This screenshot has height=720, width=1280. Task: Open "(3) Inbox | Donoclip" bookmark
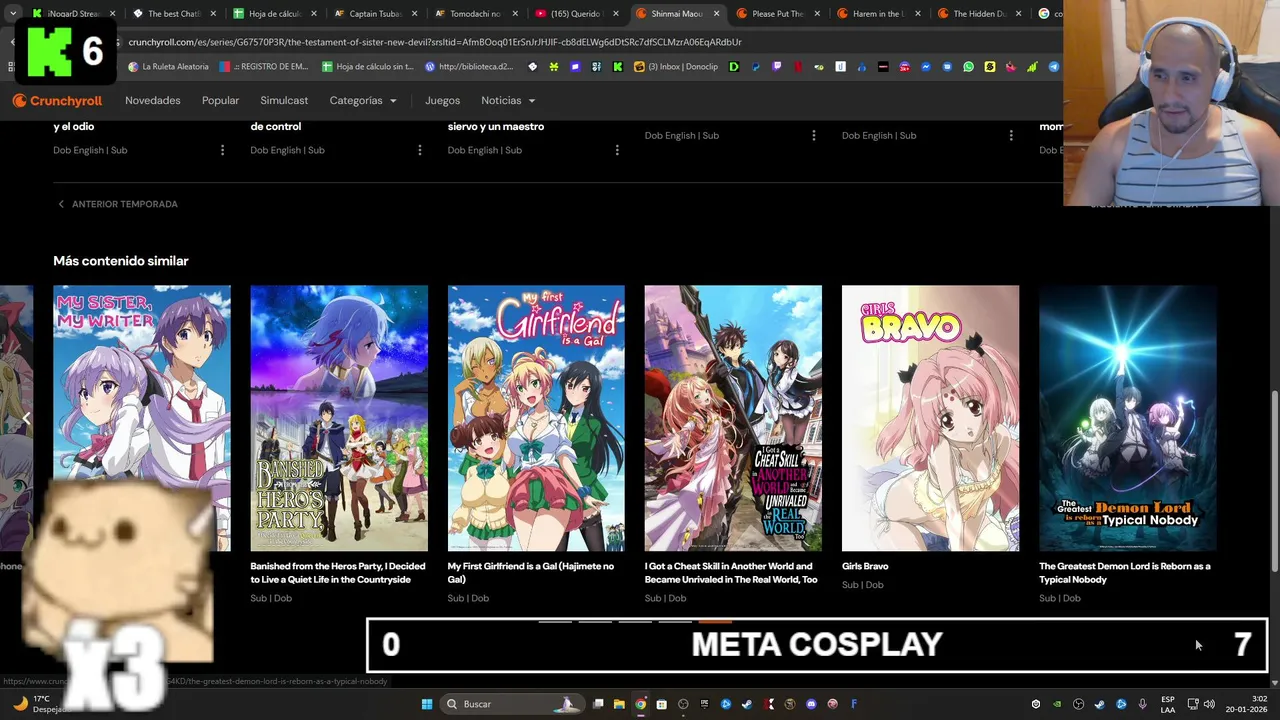point(676,67)
